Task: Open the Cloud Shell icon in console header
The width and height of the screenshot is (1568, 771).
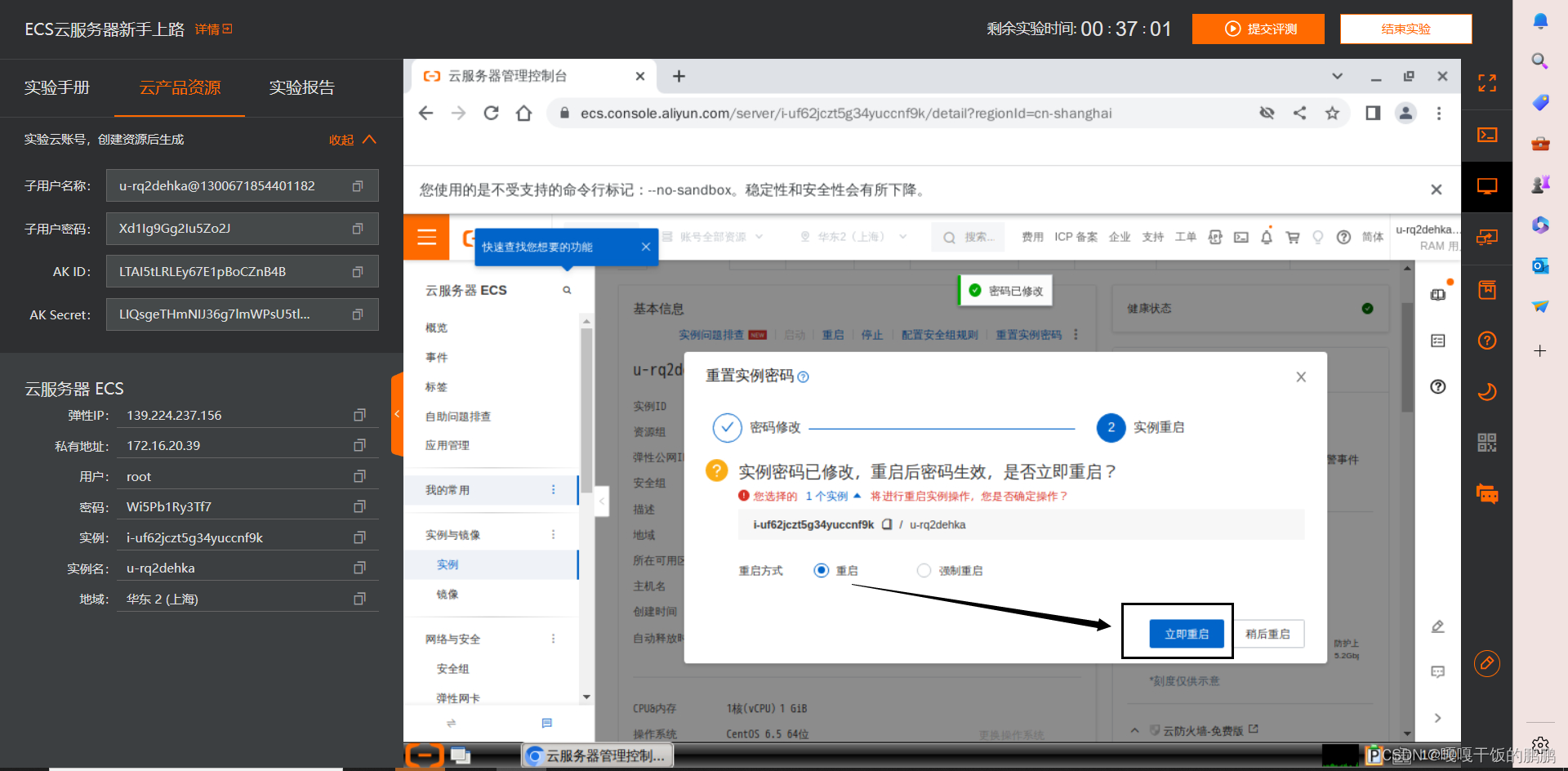Action: click(1241, 237)
